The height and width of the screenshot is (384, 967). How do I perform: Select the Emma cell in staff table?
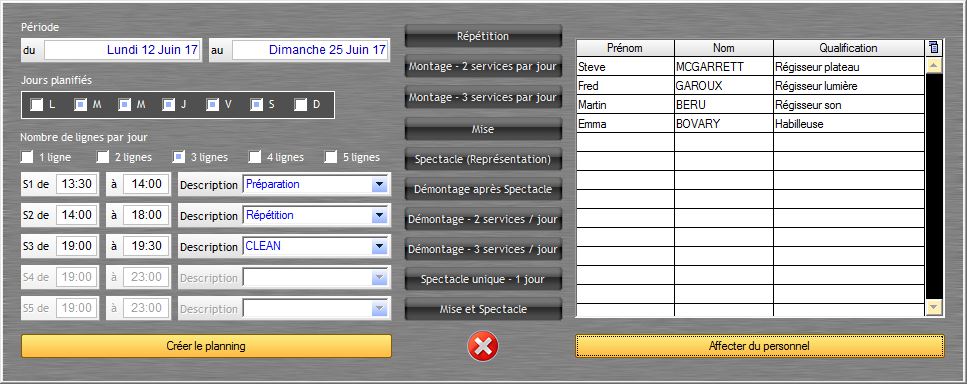tap(625, 124)
